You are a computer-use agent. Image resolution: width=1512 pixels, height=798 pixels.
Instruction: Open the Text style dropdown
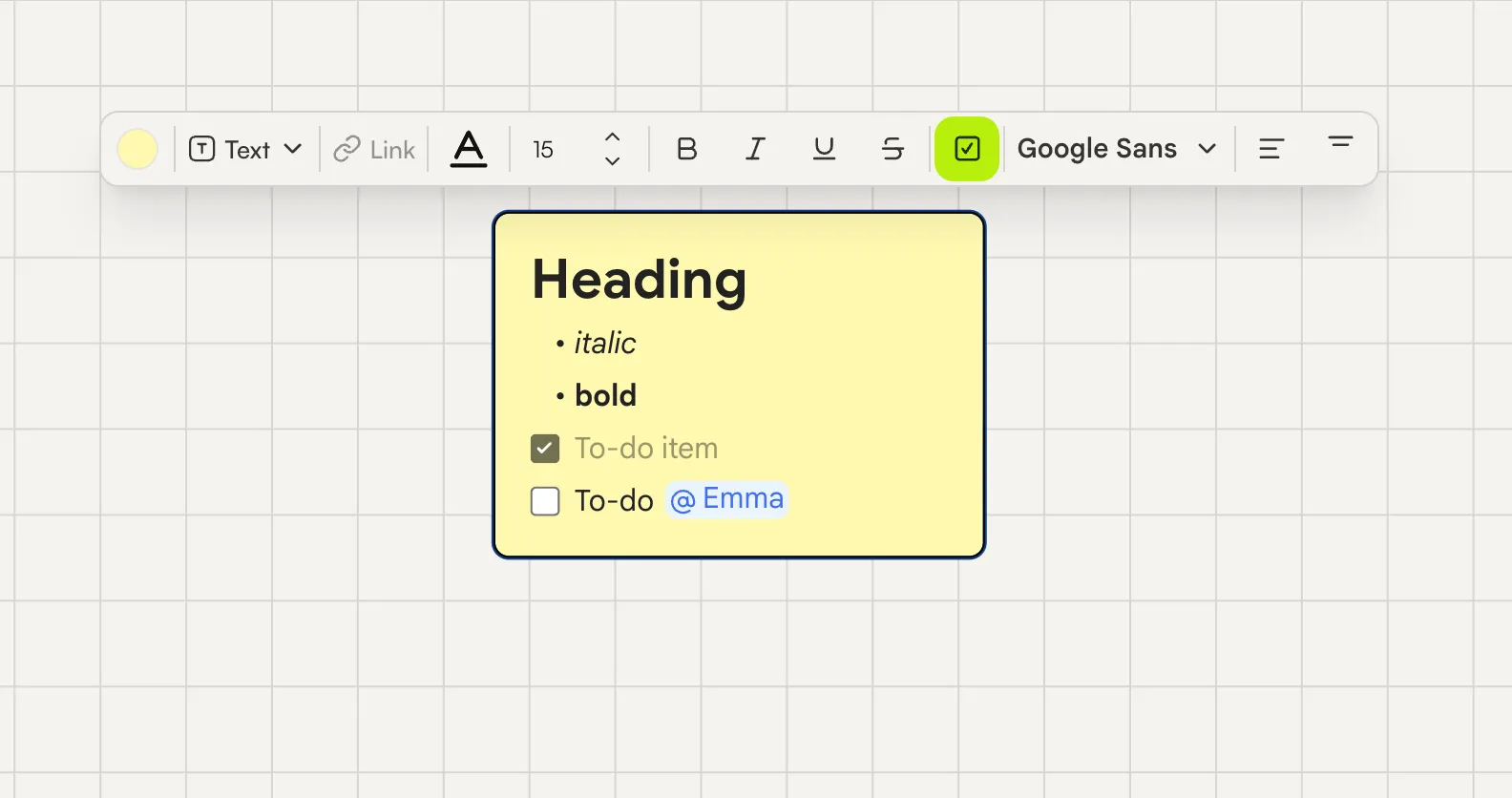coord(245,149)
